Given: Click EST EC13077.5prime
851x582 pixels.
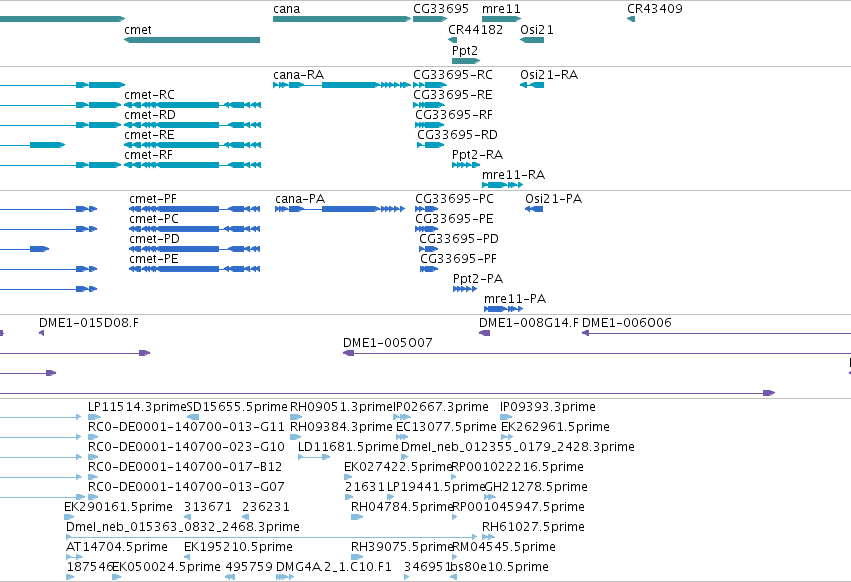Looking at the screenshot, I should point(446,427).
